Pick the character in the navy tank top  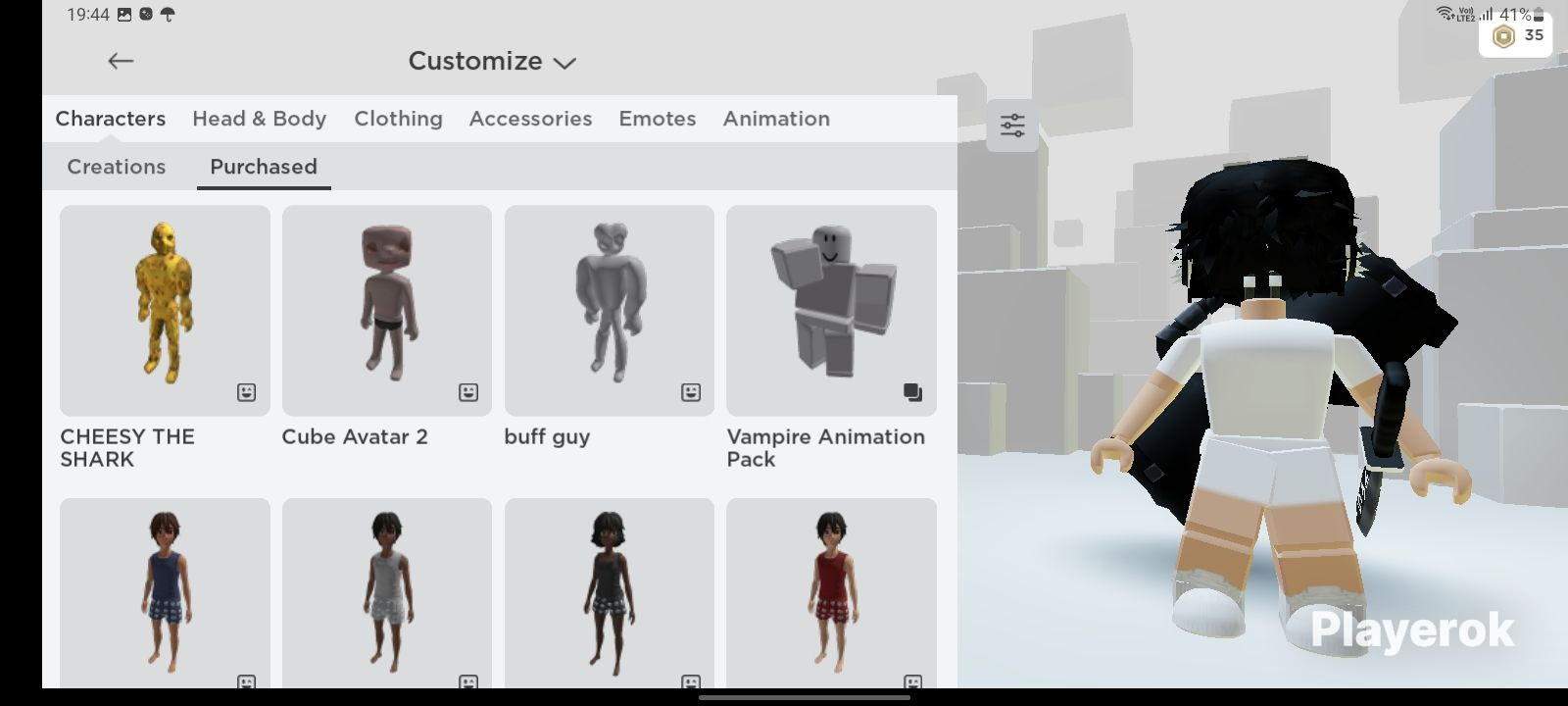pyautogui.click(x=165, y=593)
